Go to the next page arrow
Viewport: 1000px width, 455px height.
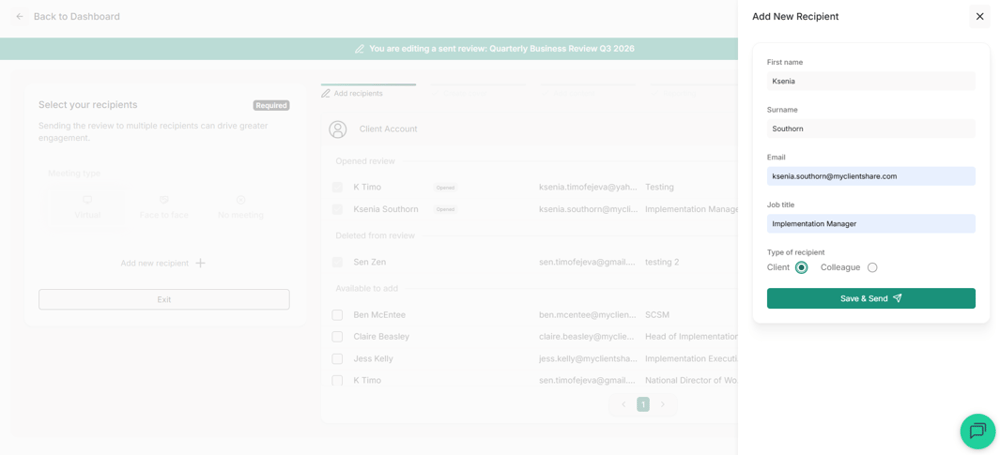(663, 404)
